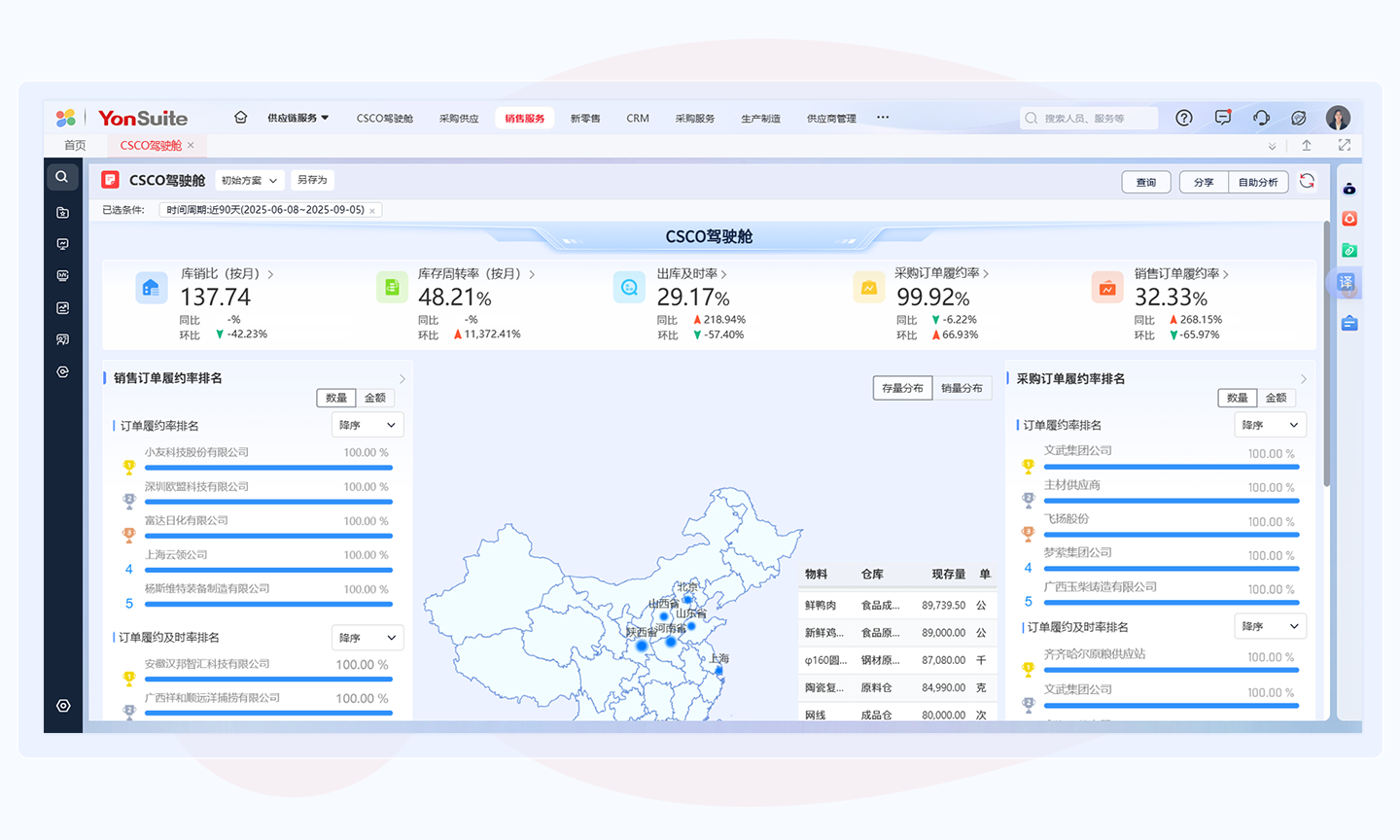Switch sales order ranking to 金额
The width and height of the screenshot is (1400, 840).
[375, 398]
